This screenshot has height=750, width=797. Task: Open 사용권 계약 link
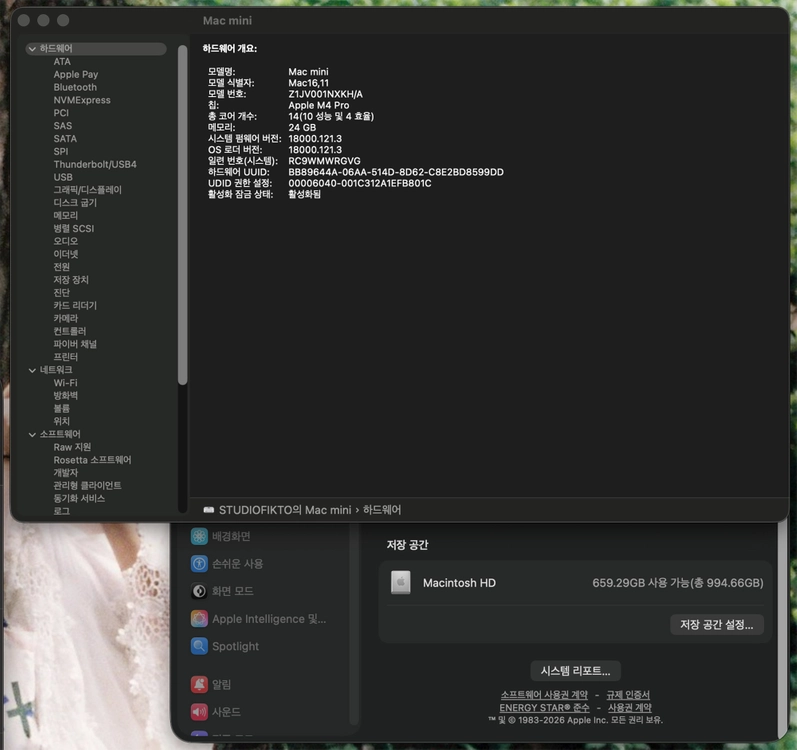point(629,707)
